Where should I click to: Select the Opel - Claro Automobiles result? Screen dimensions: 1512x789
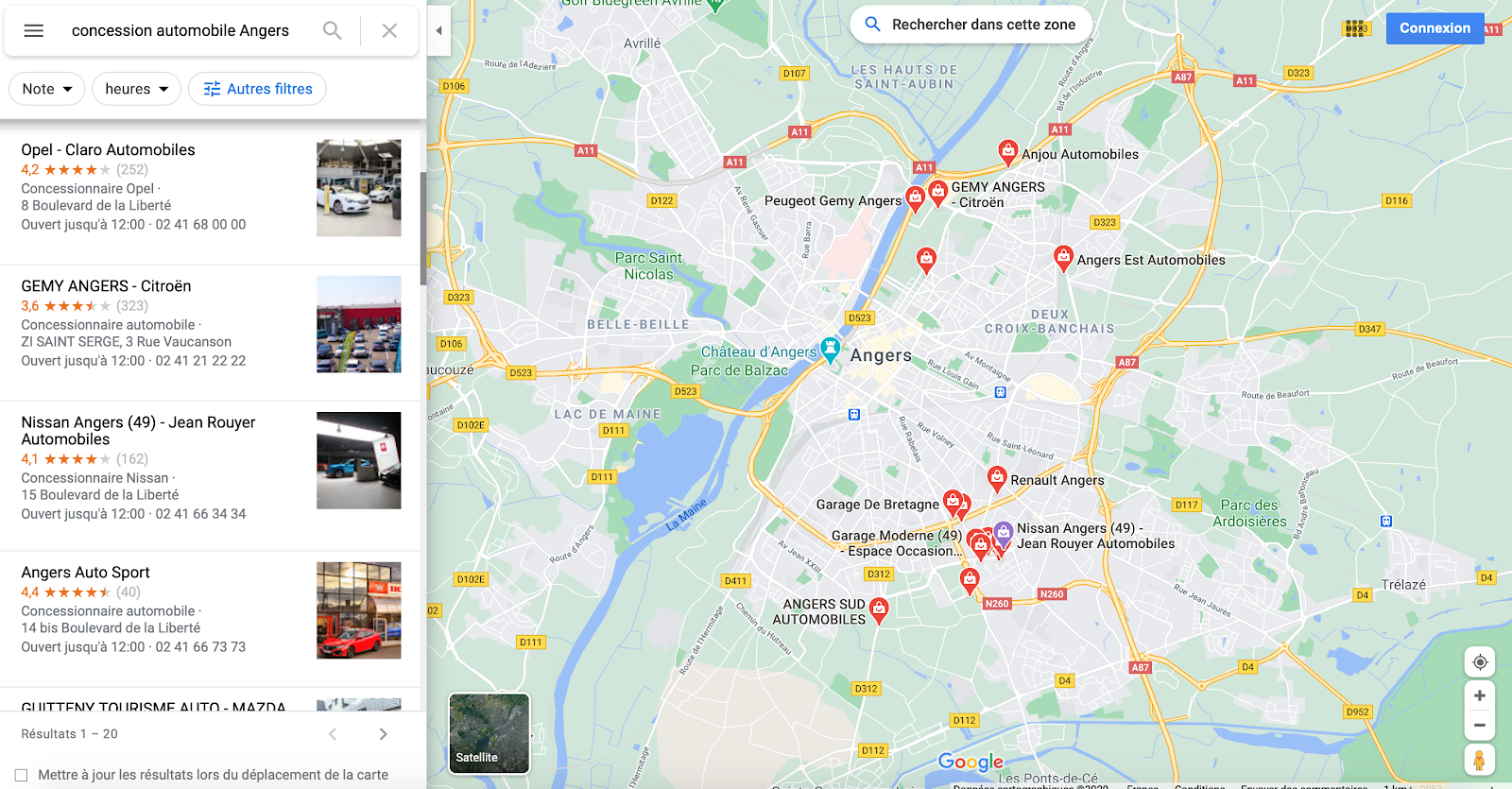210,187
